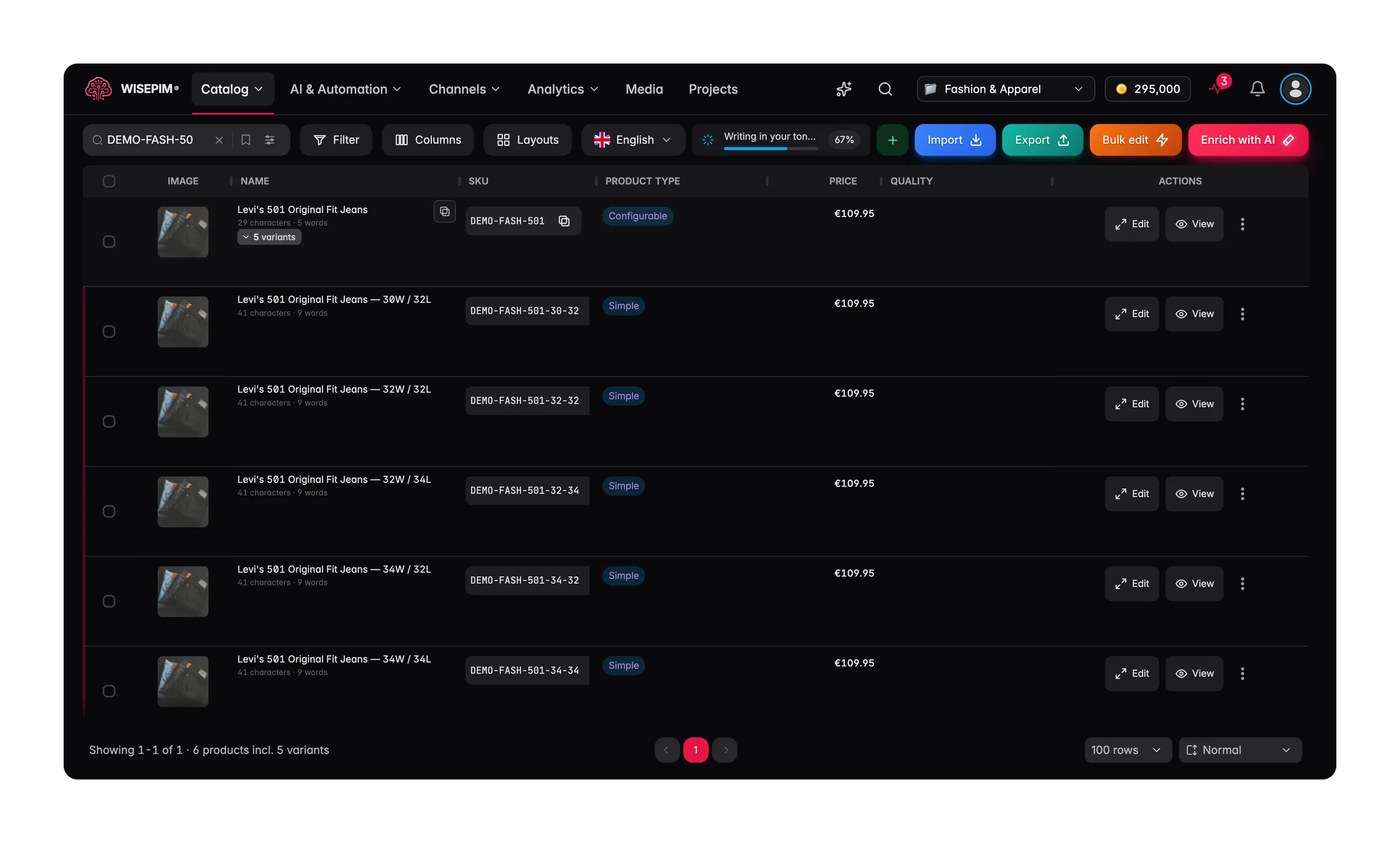
Task: Open more actions for DEMO-FASH-501-34-34 row
Action: click(1242, 673)
